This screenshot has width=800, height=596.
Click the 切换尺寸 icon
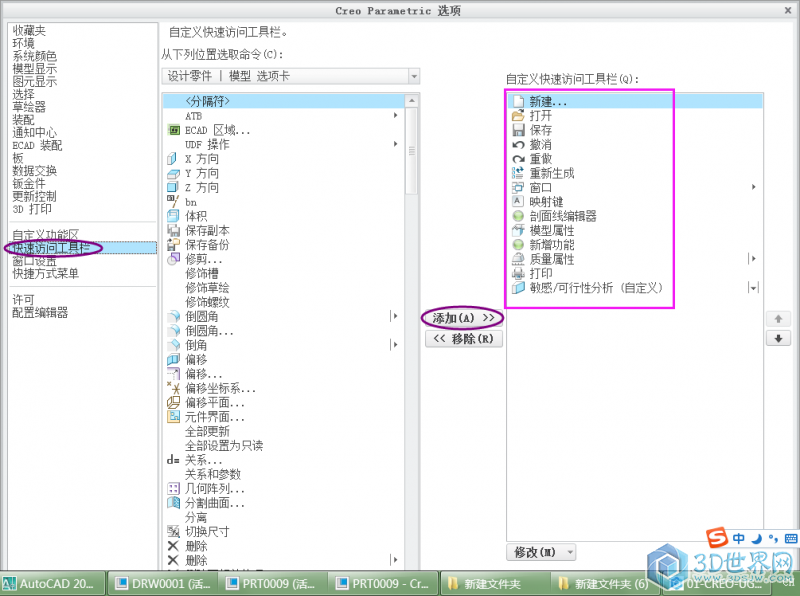coord(173,531)
